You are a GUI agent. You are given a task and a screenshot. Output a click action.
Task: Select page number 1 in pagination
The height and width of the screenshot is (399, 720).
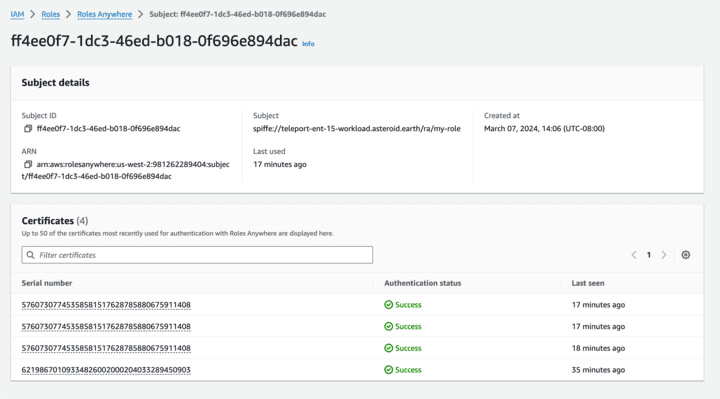[649, 255]
